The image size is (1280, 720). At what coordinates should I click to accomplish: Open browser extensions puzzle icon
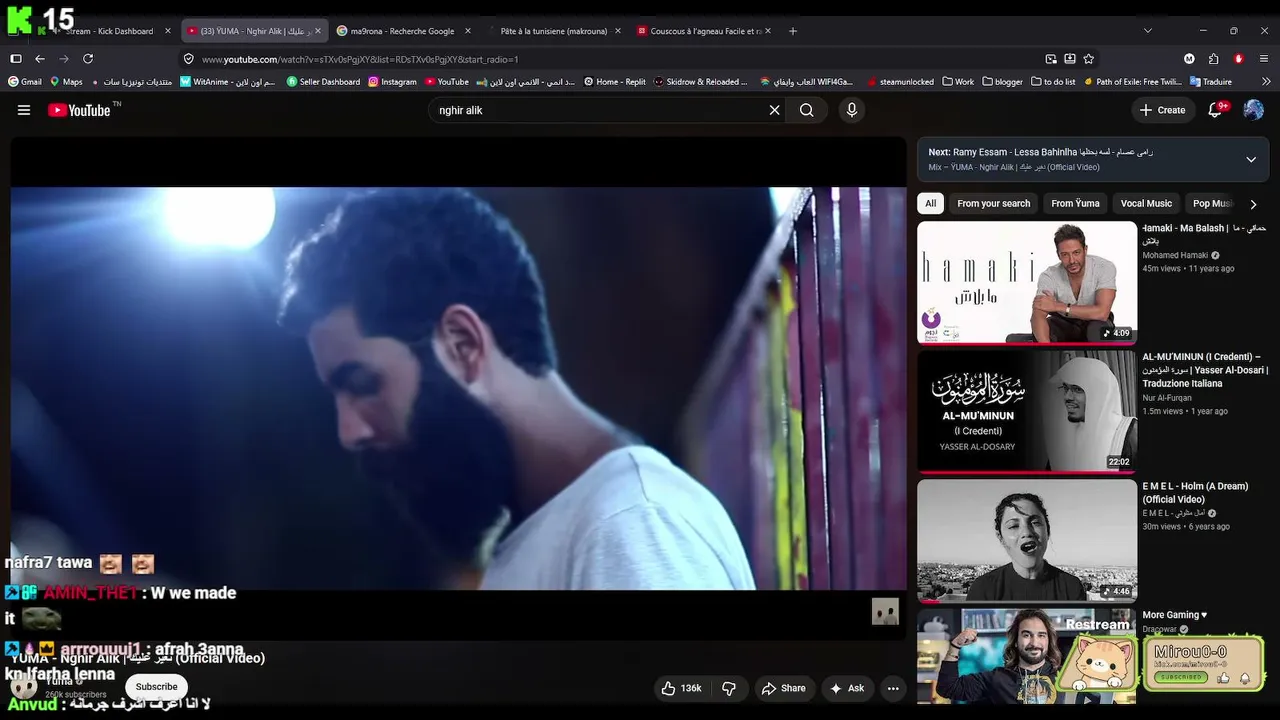tap(1214, 59)
